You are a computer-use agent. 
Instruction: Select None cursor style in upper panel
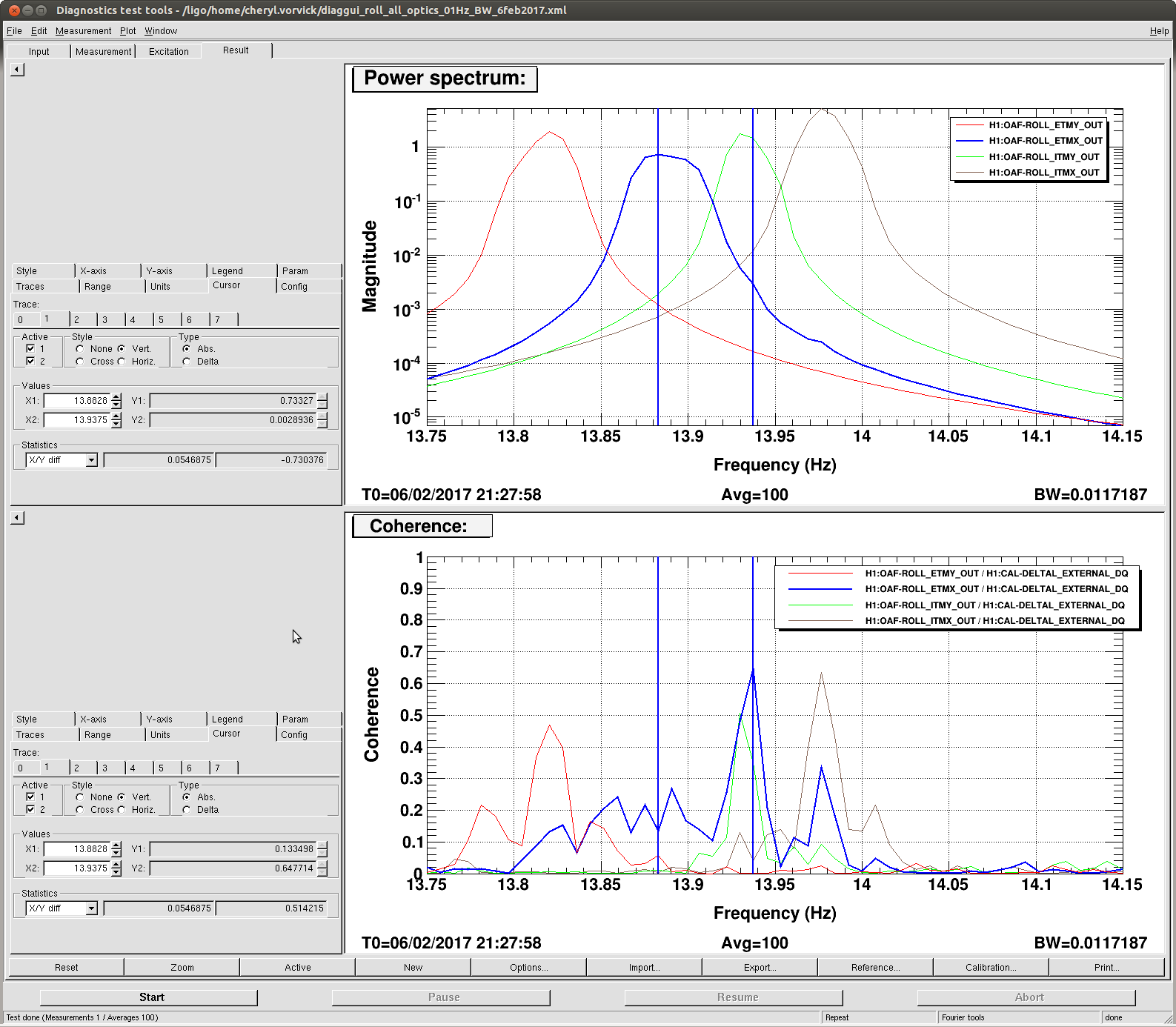pyautogui.click(x=79, y=348)
